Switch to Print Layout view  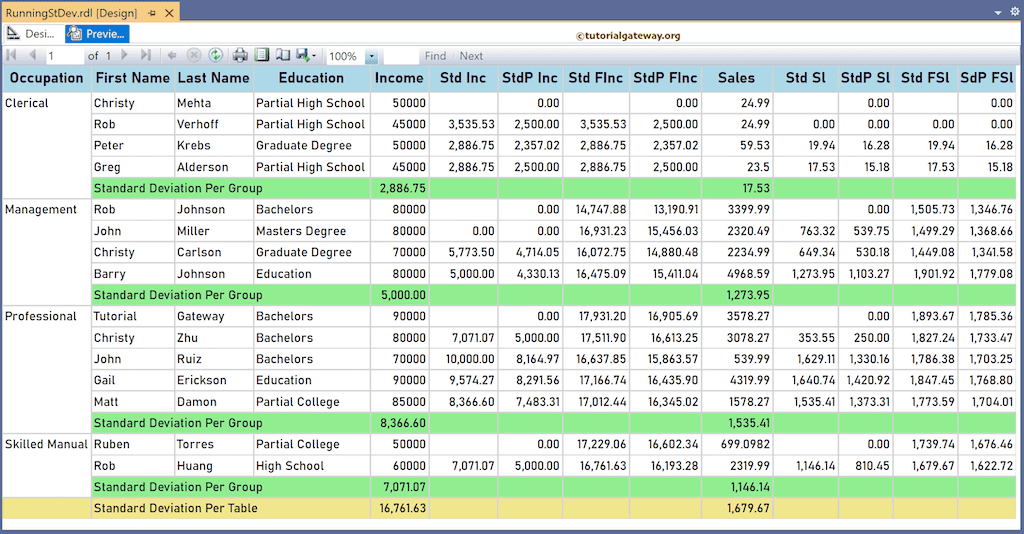click(x=262, y=56)
